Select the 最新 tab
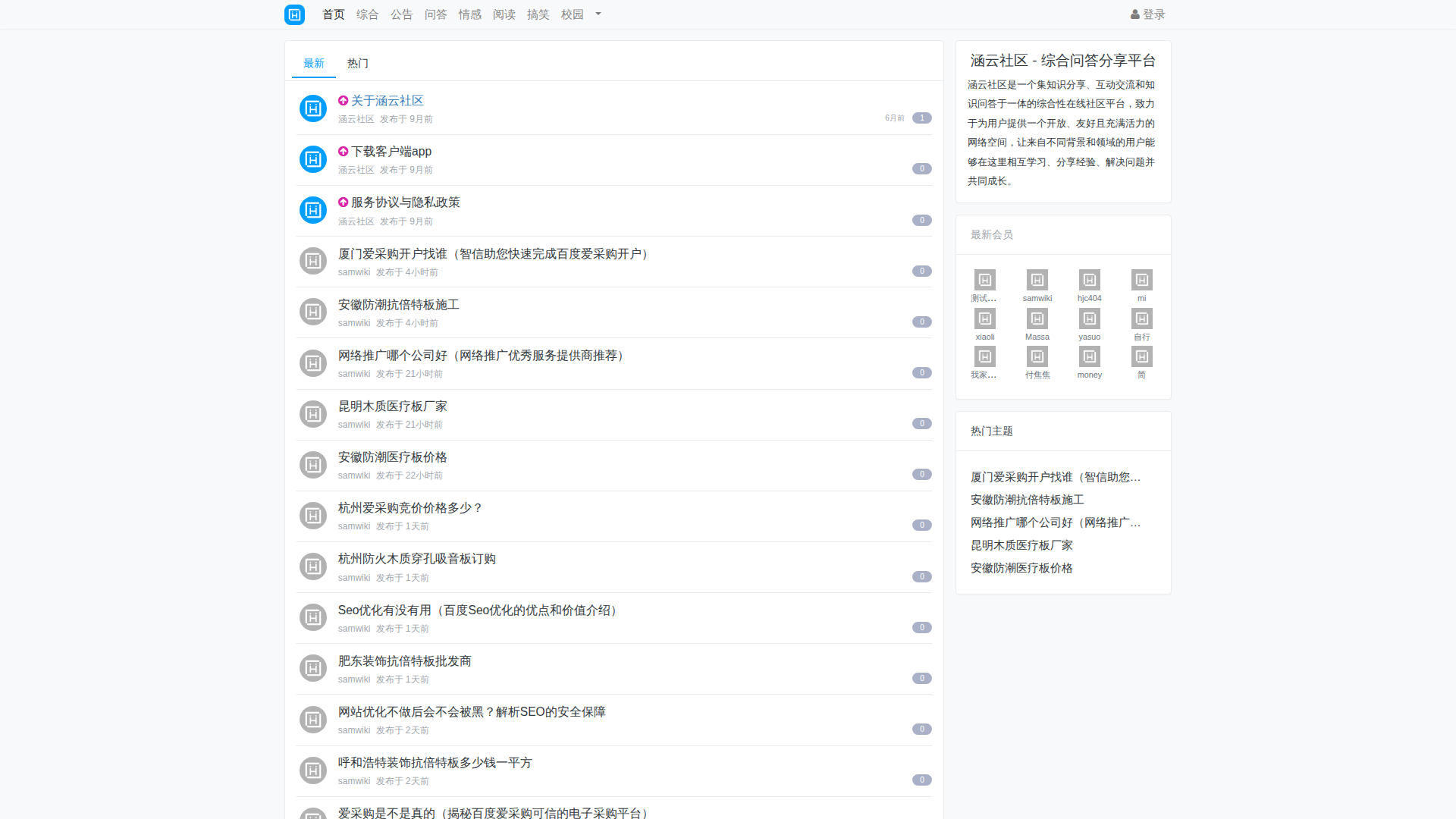Viewport: 1456px width, 819px height. pyautogui.click(x=313, y=63)
